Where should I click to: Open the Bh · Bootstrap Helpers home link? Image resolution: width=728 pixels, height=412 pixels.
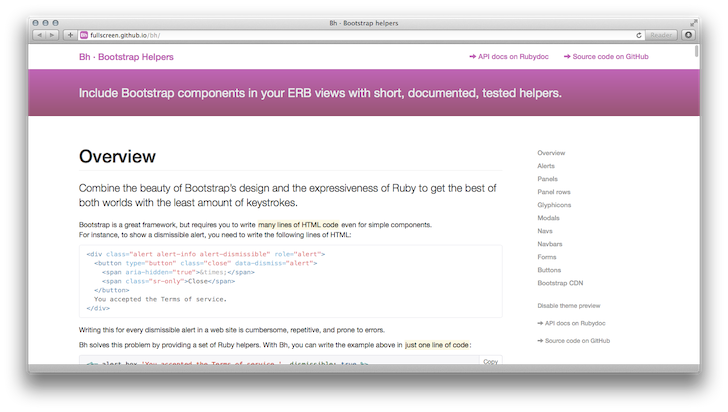[126, 57]
